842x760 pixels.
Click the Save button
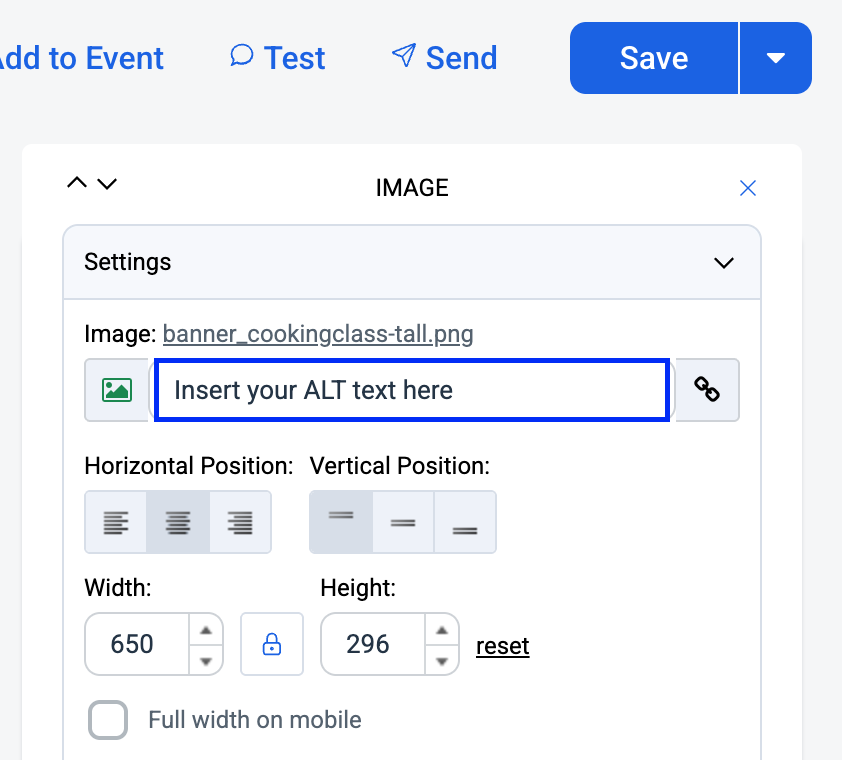654,58
